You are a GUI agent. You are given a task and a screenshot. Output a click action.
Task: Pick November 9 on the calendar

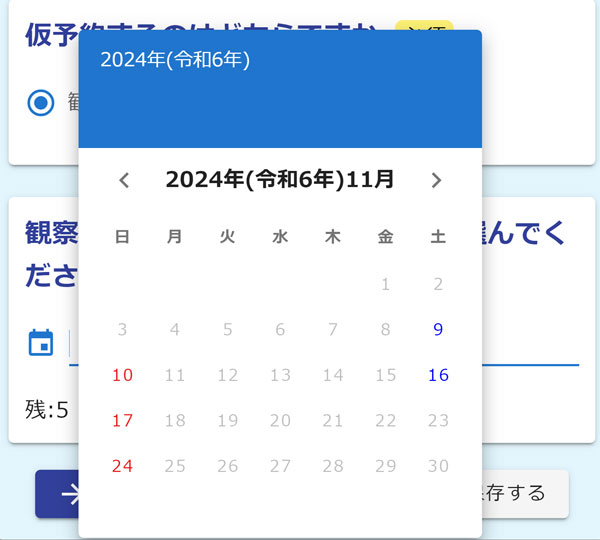(438, 330)
